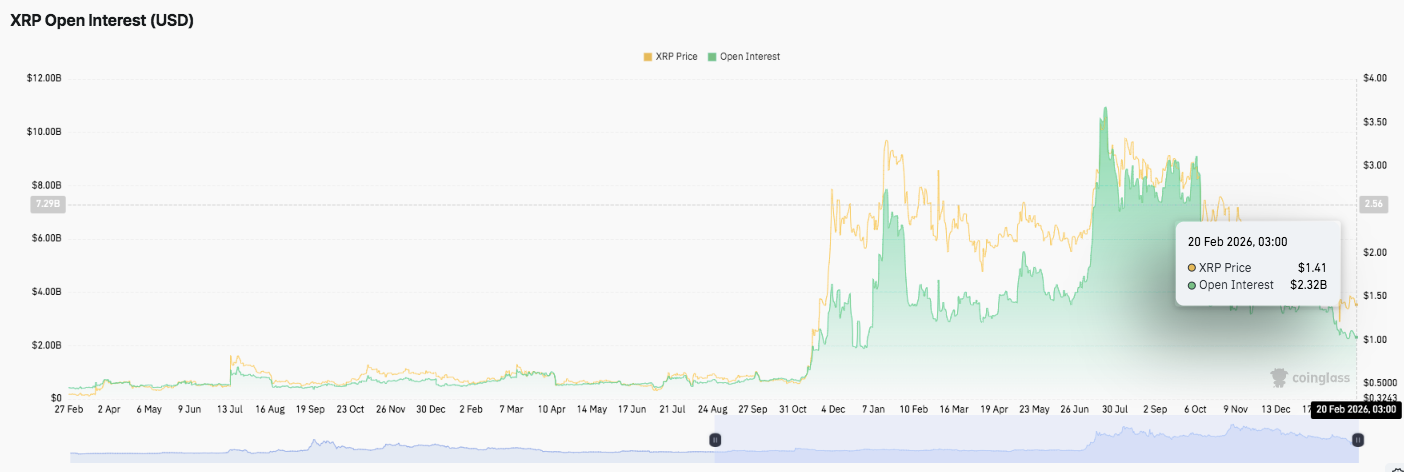Click the coinglass watermark logo icon
The image size is (1404, 472).
coord(1278,378)
